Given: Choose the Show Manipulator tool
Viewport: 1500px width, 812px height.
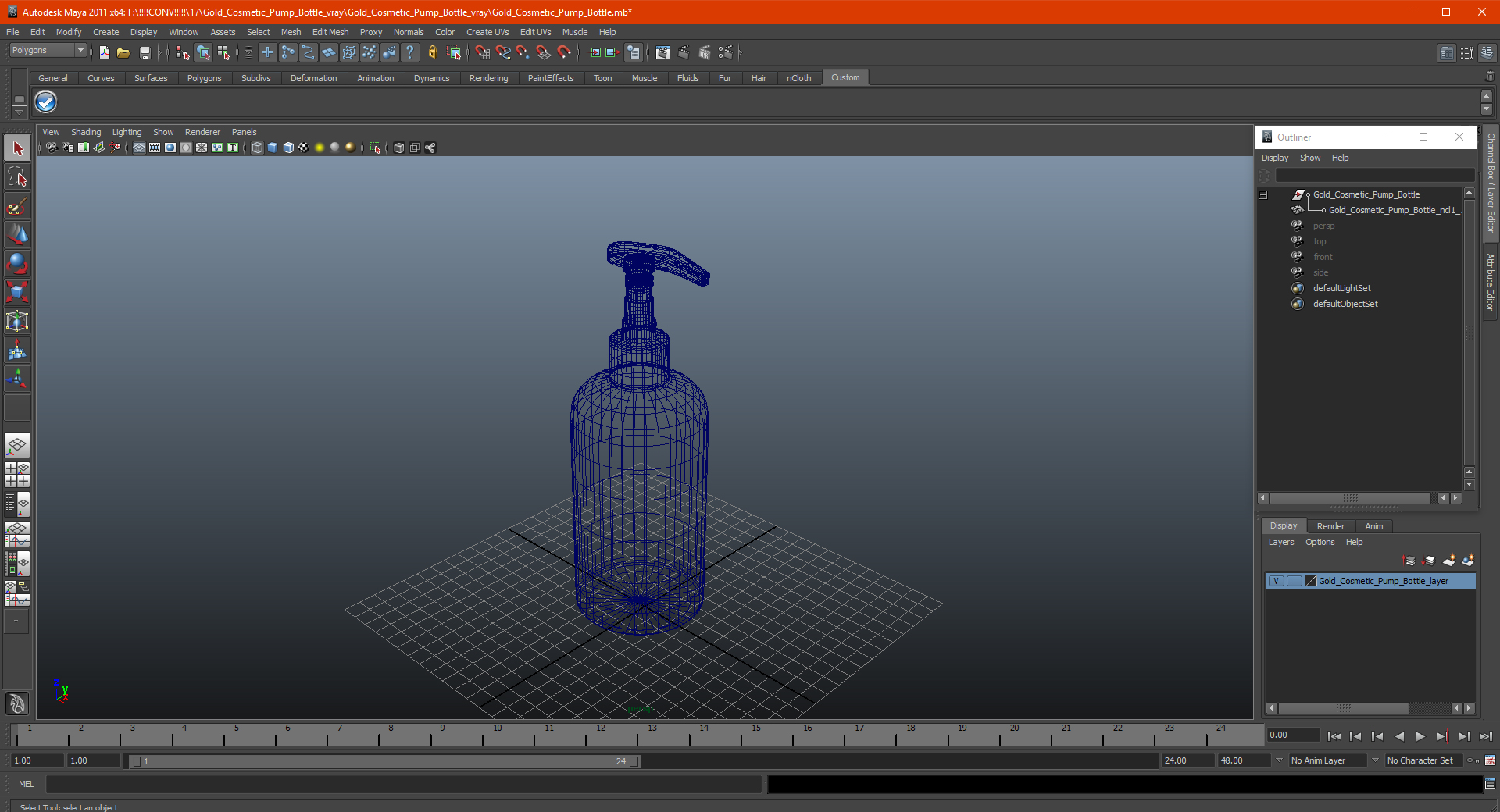Looking at the screenshot, I should [x=17, y=379].
